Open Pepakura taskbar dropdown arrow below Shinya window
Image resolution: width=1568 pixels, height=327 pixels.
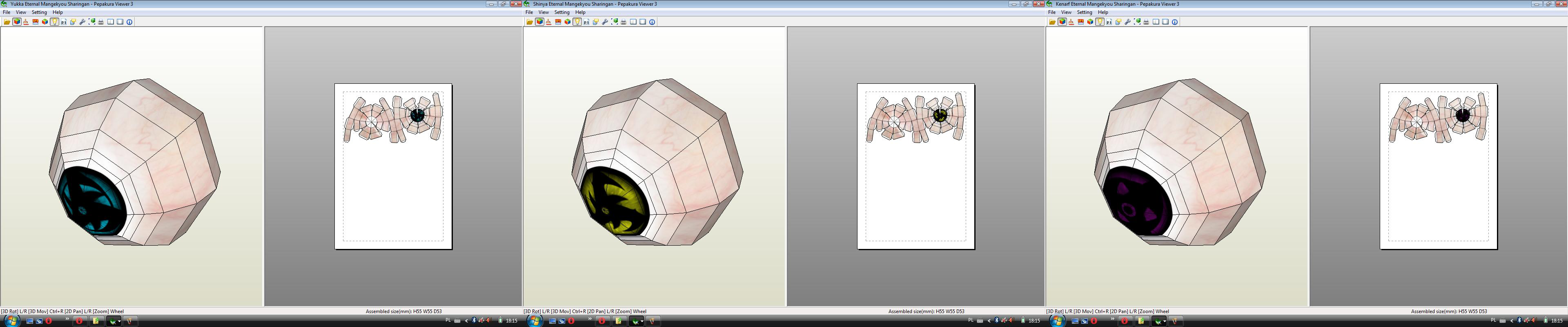[x=642, y=322]
